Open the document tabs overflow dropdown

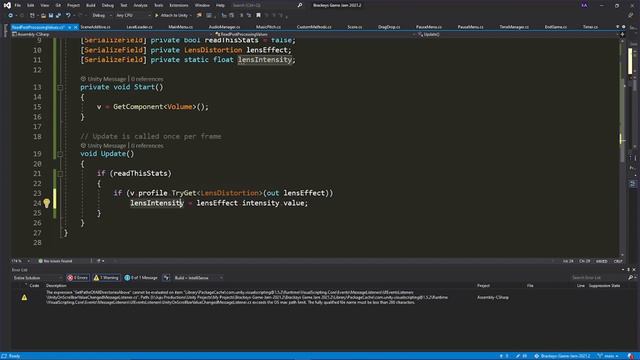(617, 27)
